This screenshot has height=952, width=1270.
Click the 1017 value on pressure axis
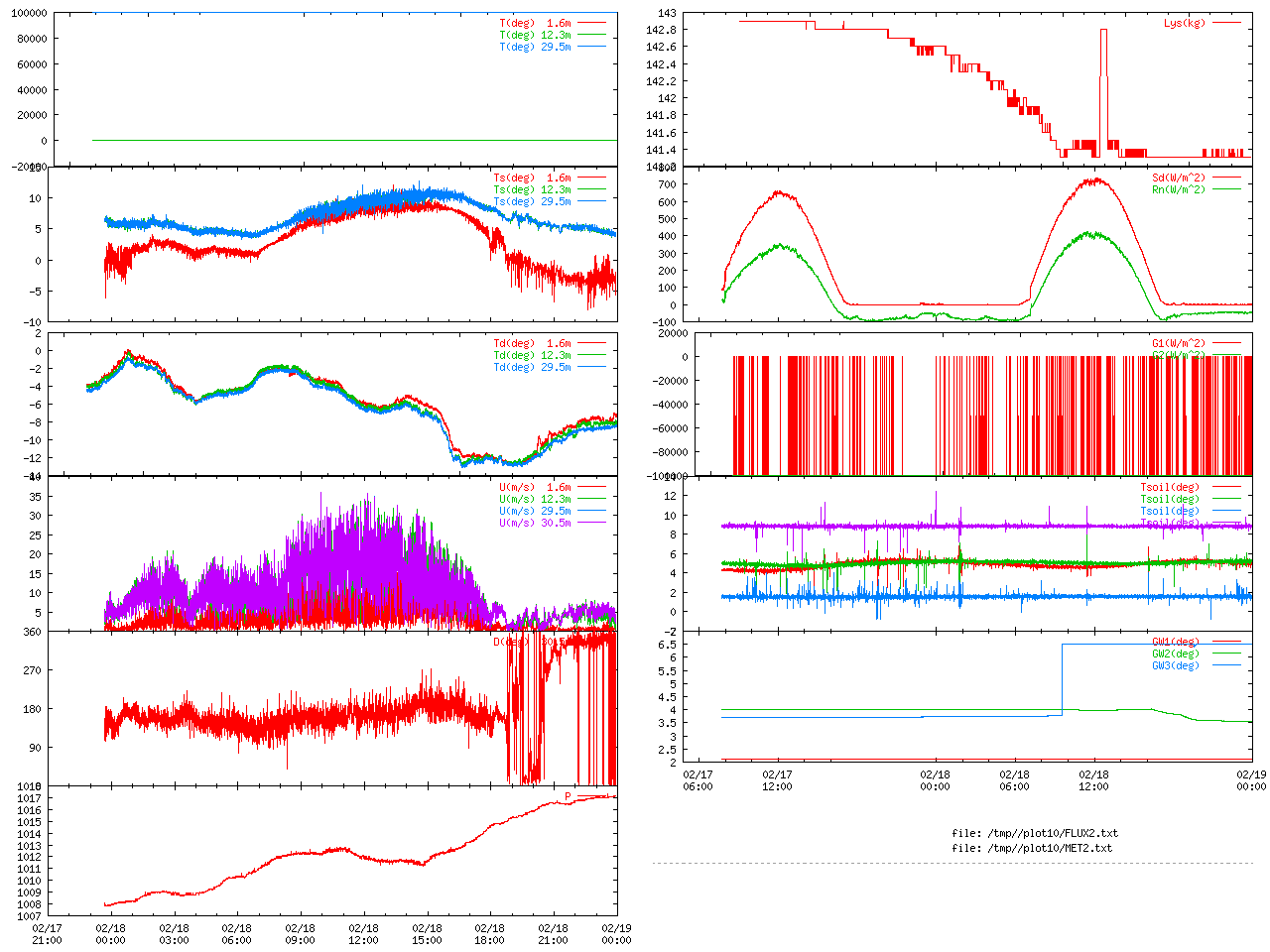point(30,798)
